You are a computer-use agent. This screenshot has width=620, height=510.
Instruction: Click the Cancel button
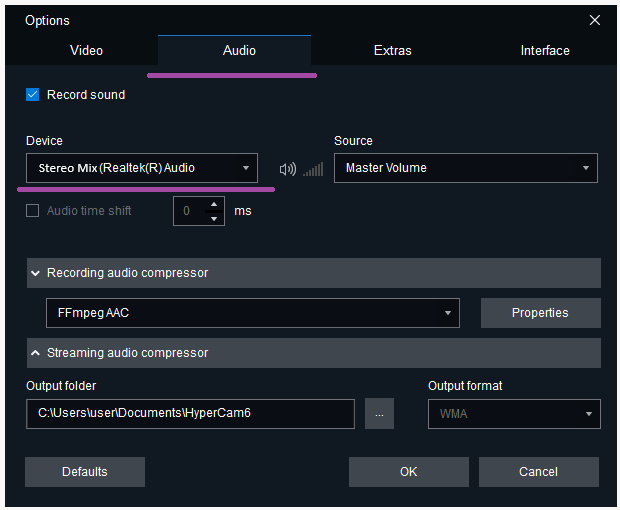pos(539,472)
